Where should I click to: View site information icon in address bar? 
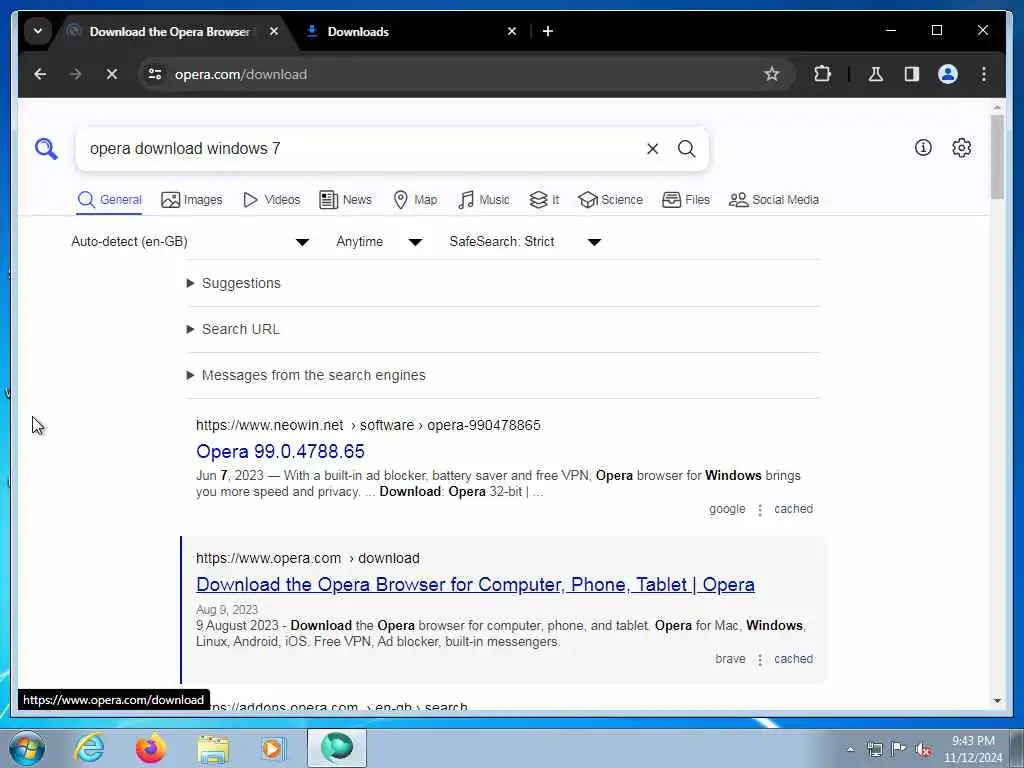[x=155, y=74]
